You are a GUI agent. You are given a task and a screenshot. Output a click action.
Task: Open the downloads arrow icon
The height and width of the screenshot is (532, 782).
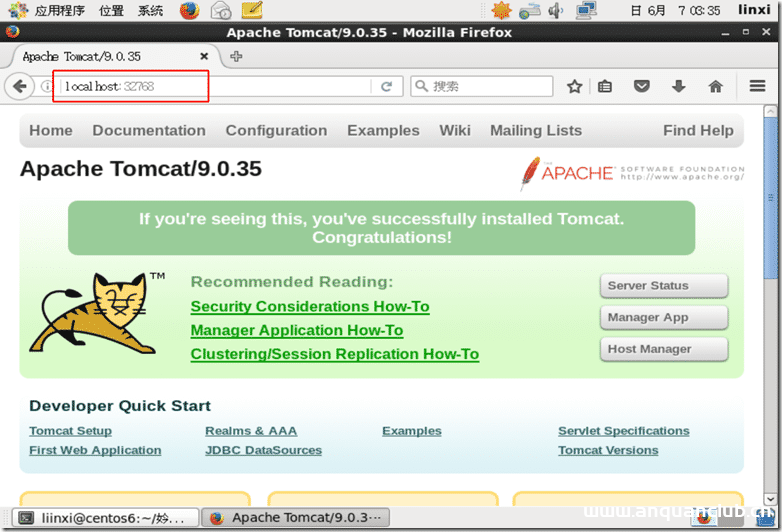[x=678, y=86]
